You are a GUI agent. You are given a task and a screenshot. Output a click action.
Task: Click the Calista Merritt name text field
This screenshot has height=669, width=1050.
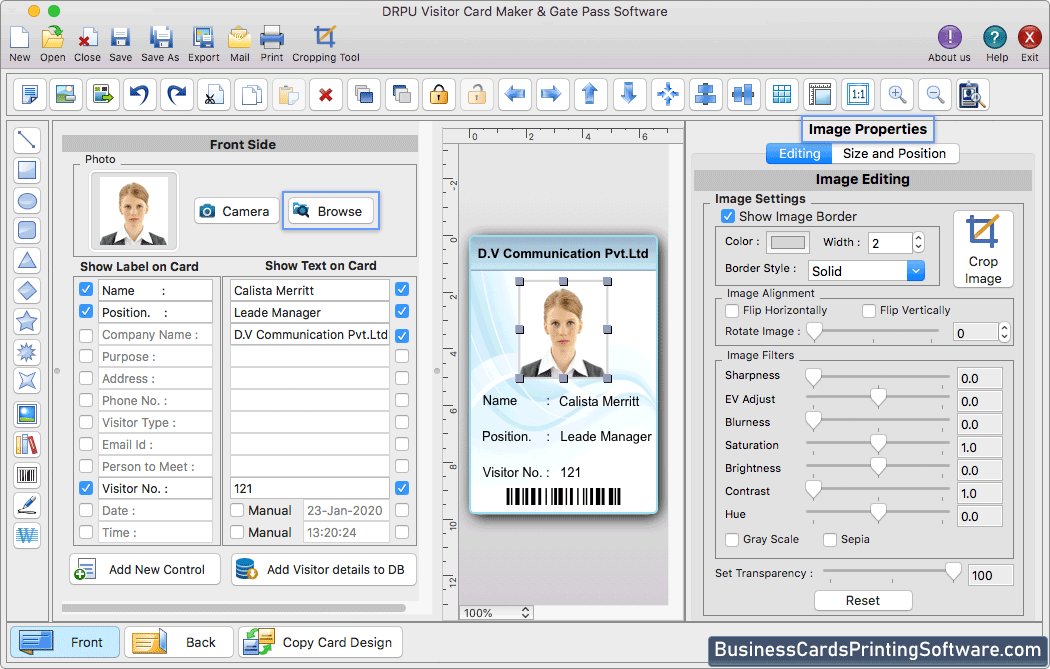(x=310, y=290)
